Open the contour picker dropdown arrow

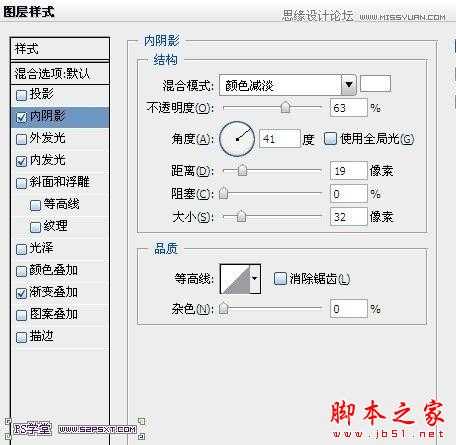255,279
